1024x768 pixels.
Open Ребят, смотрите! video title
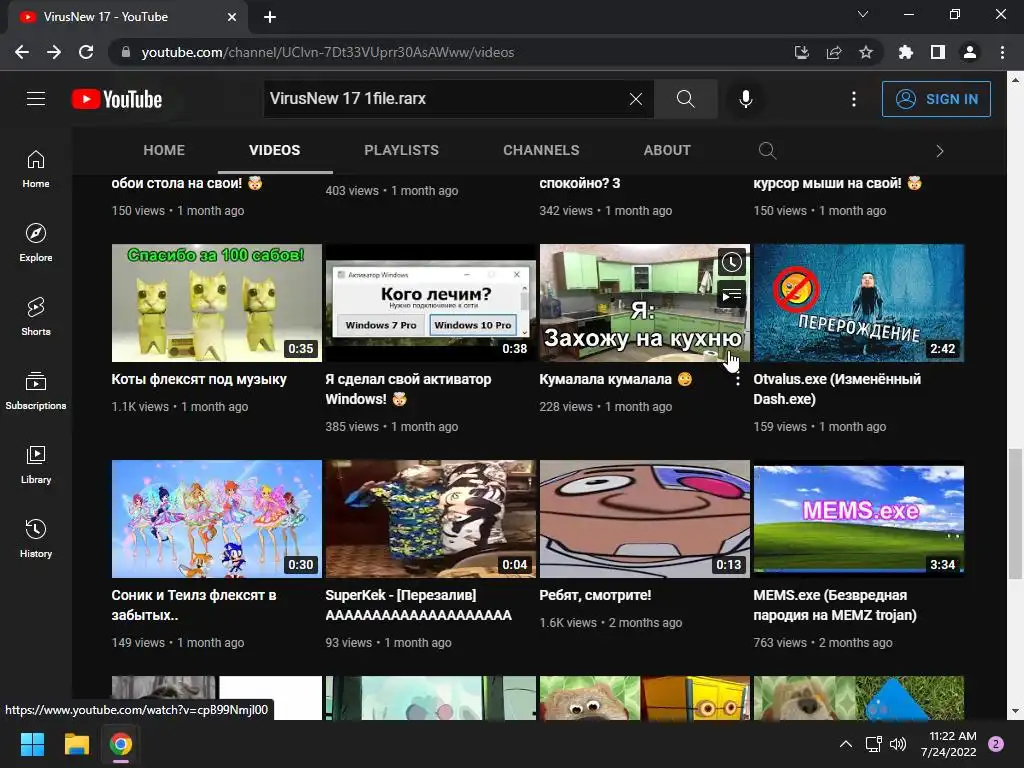(x=595, y=596)
